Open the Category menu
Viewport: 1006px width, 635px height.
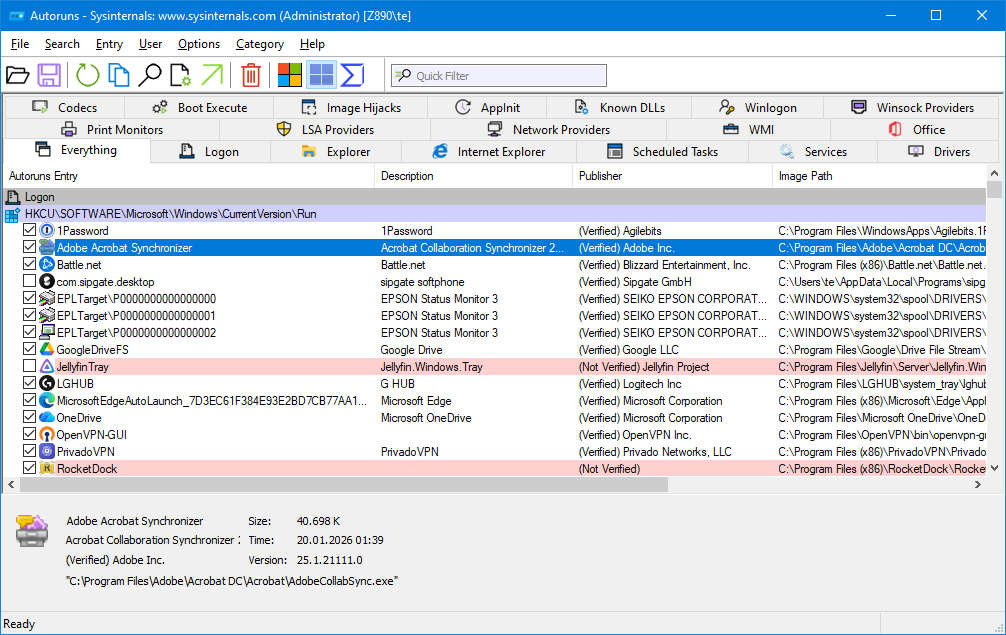[x=260, y=44]
